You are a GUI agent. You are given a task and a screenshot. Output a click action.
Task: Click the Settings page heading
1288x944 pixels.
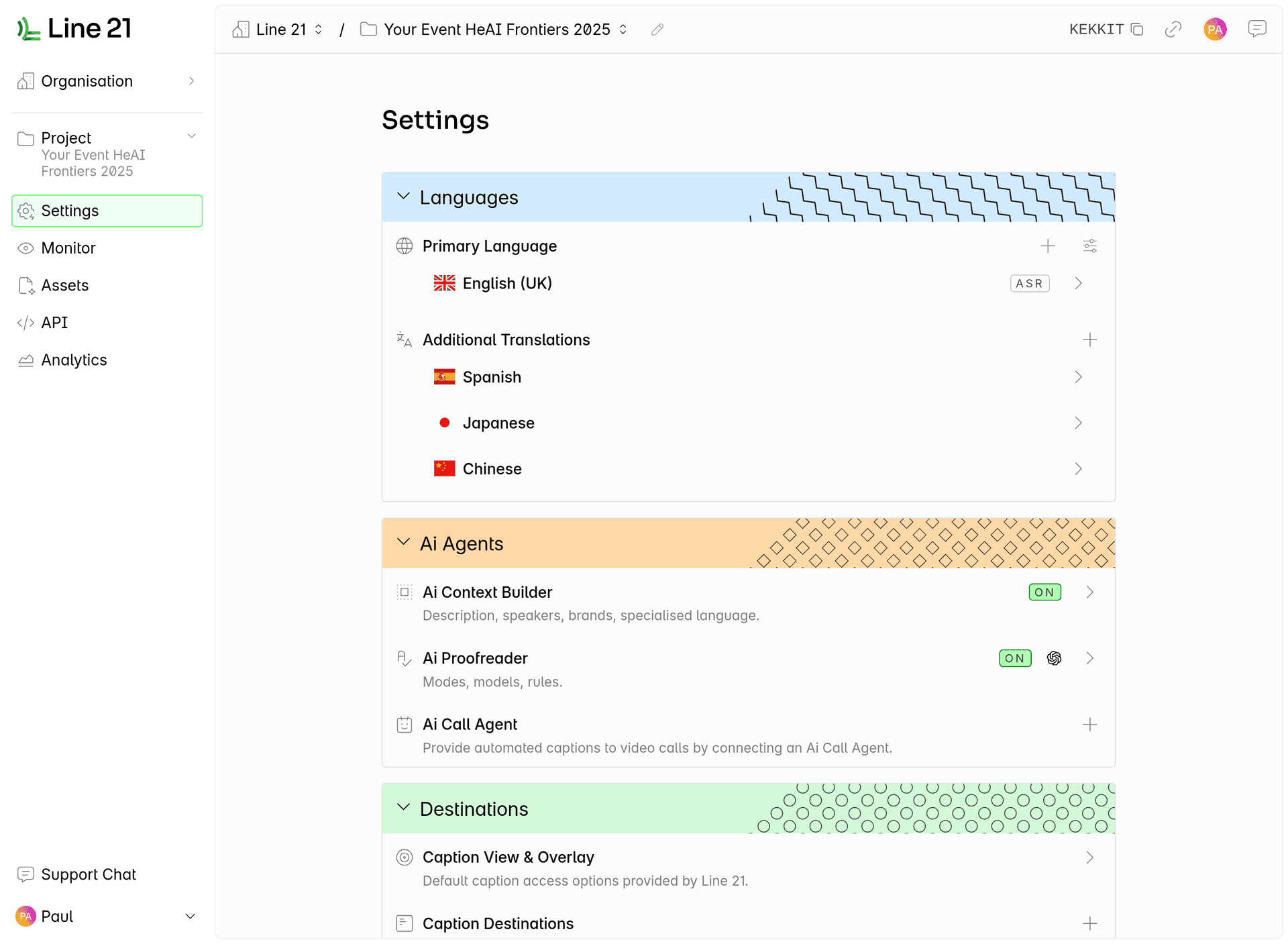click(x=435, y=120)
